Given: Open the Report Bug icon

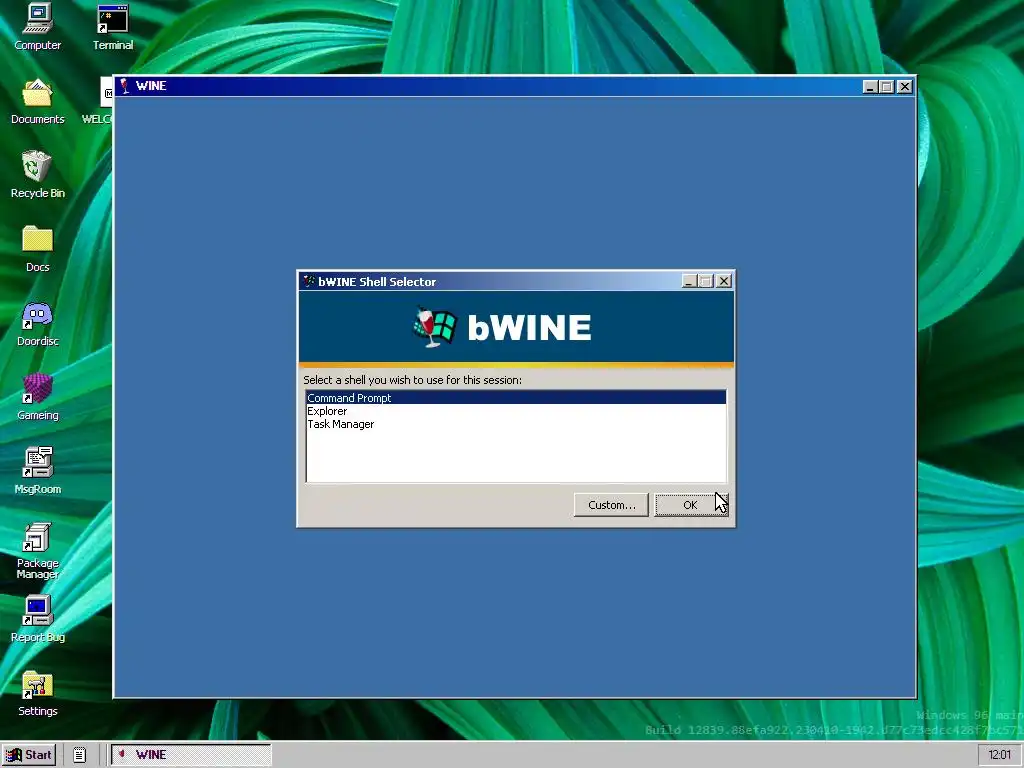Looking at the screenshot, I should coord(37,619).
